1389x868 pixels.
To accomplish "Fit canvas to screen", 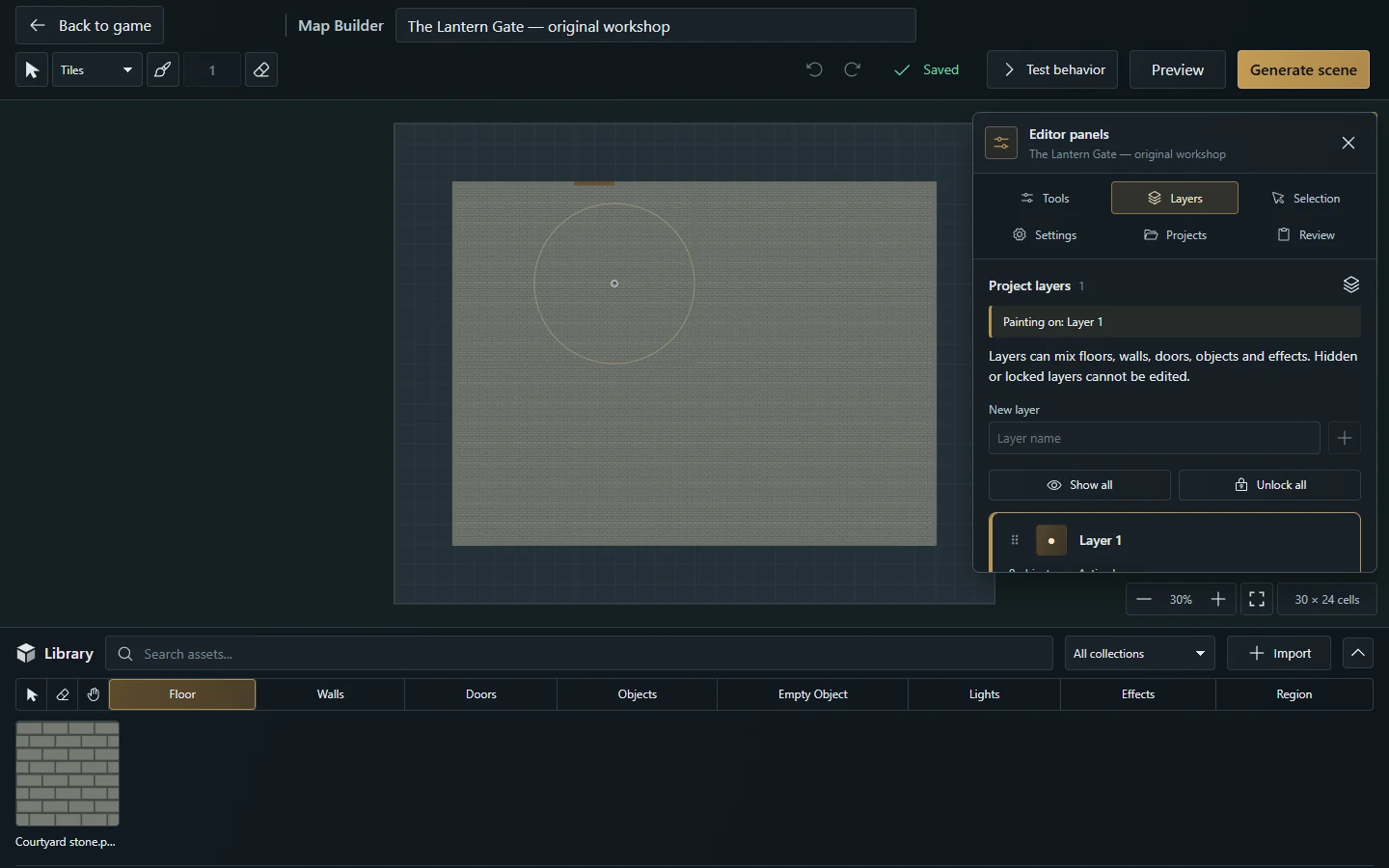I will (x=1257, y=599).
